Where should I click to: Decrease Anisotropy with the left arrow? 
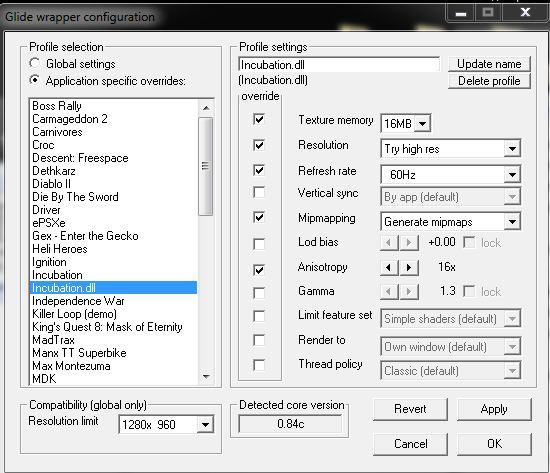389,268
